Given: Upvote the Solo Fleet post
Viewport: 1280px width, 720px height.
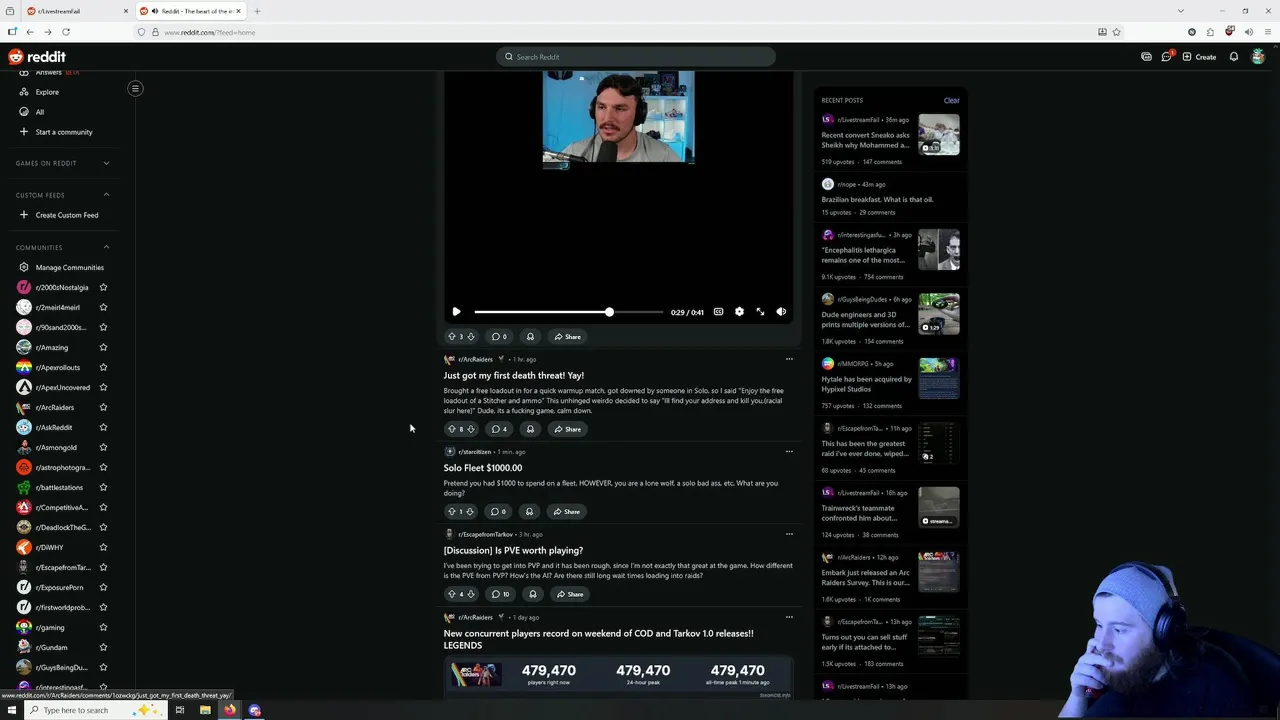Looking at the screenshot, I should [x=451, y=512].
